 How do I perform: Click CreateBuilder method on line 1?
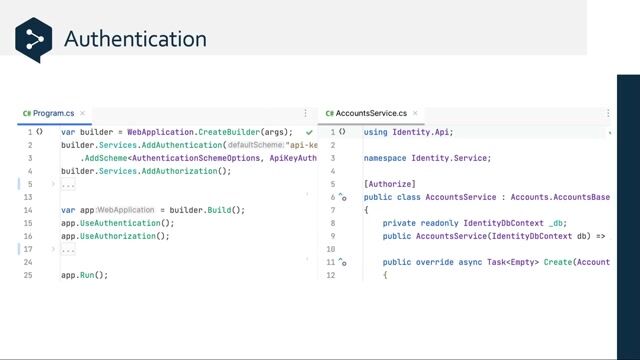(x=229, y=132)
